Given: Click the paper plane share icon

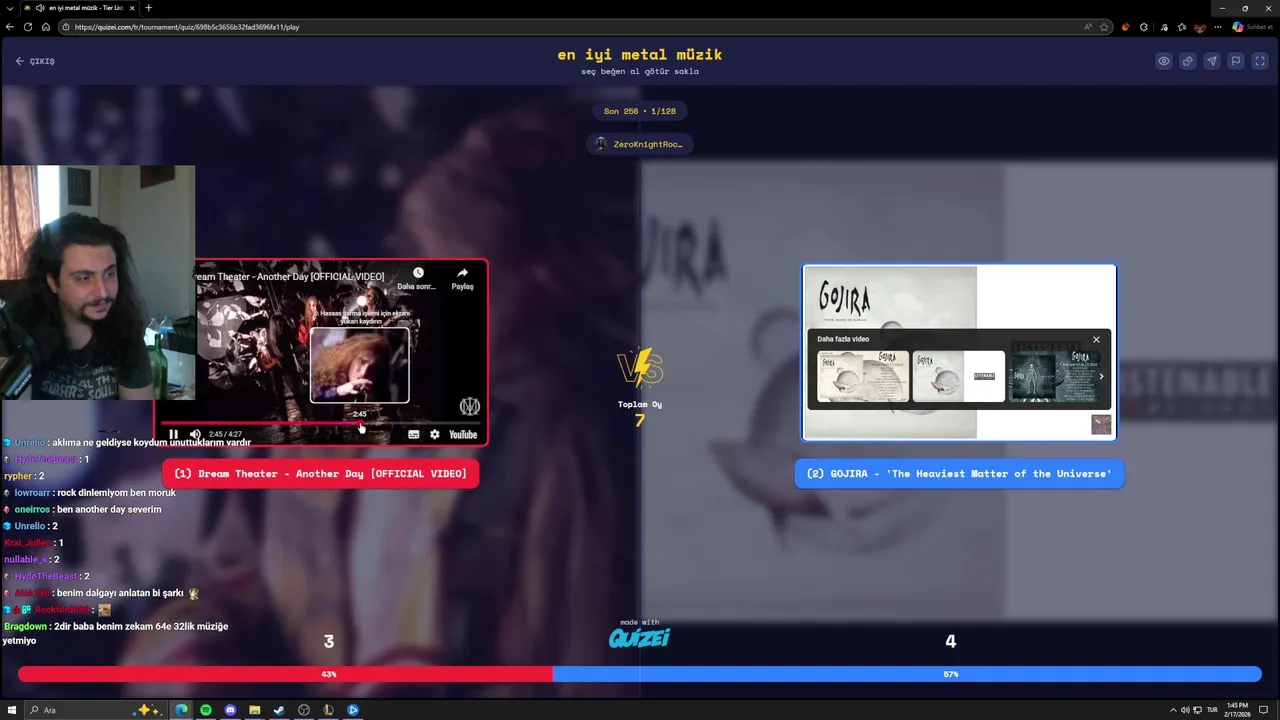Looking at the screenshot, I should point(1212,61).
